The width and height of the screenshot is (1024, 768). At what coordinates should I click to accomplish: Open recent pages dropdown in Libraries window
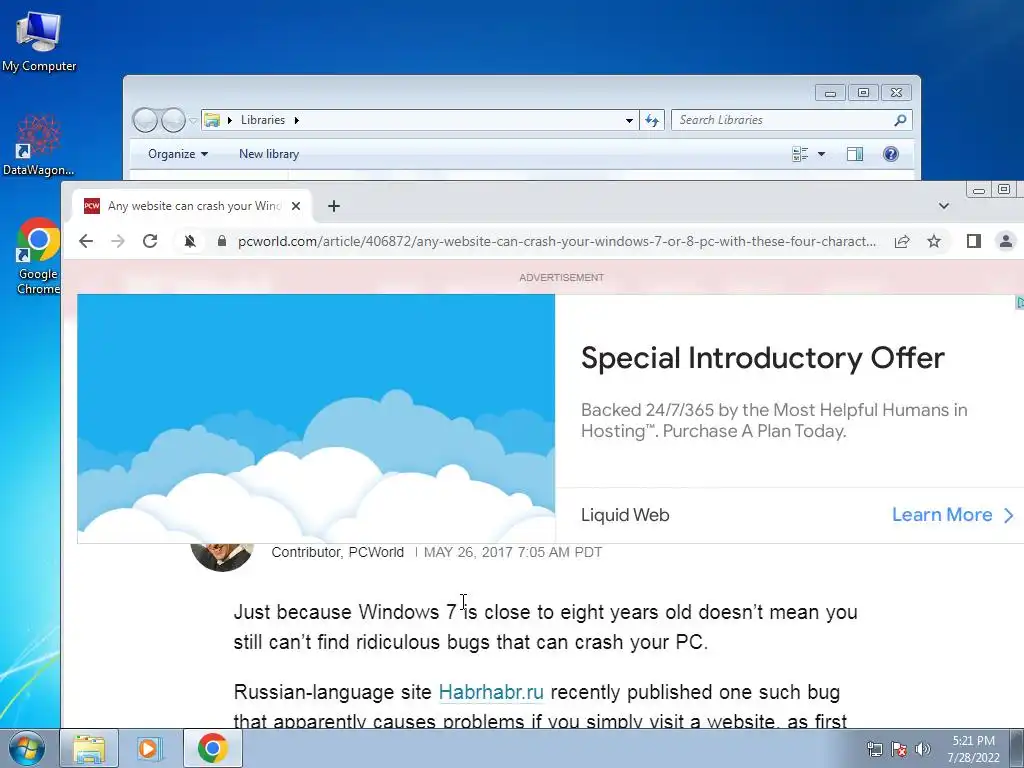(x=193, y=120)
